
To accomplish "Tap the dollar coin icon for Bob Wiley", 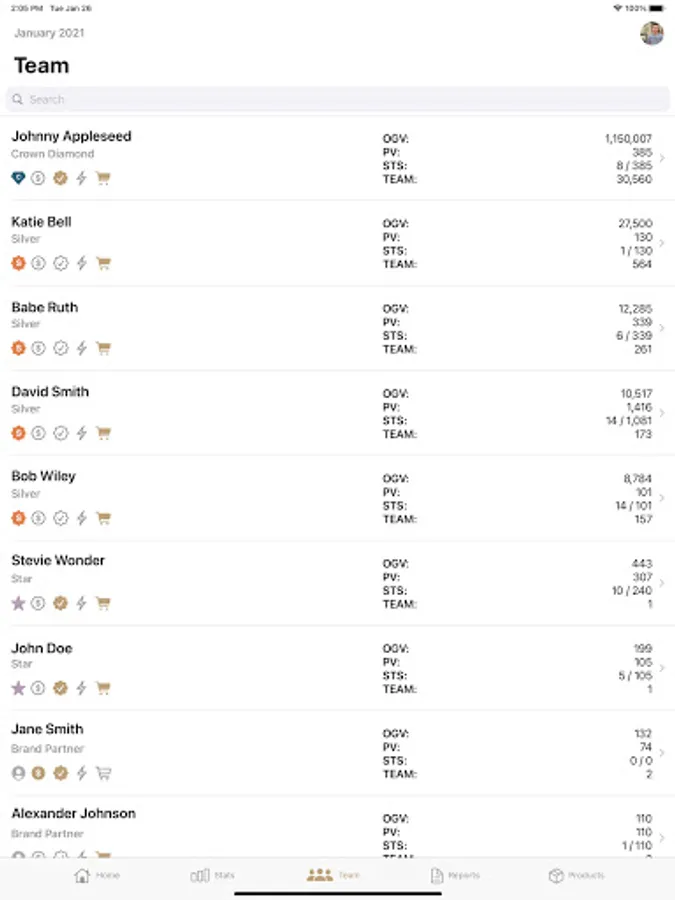I will (38, 518).
